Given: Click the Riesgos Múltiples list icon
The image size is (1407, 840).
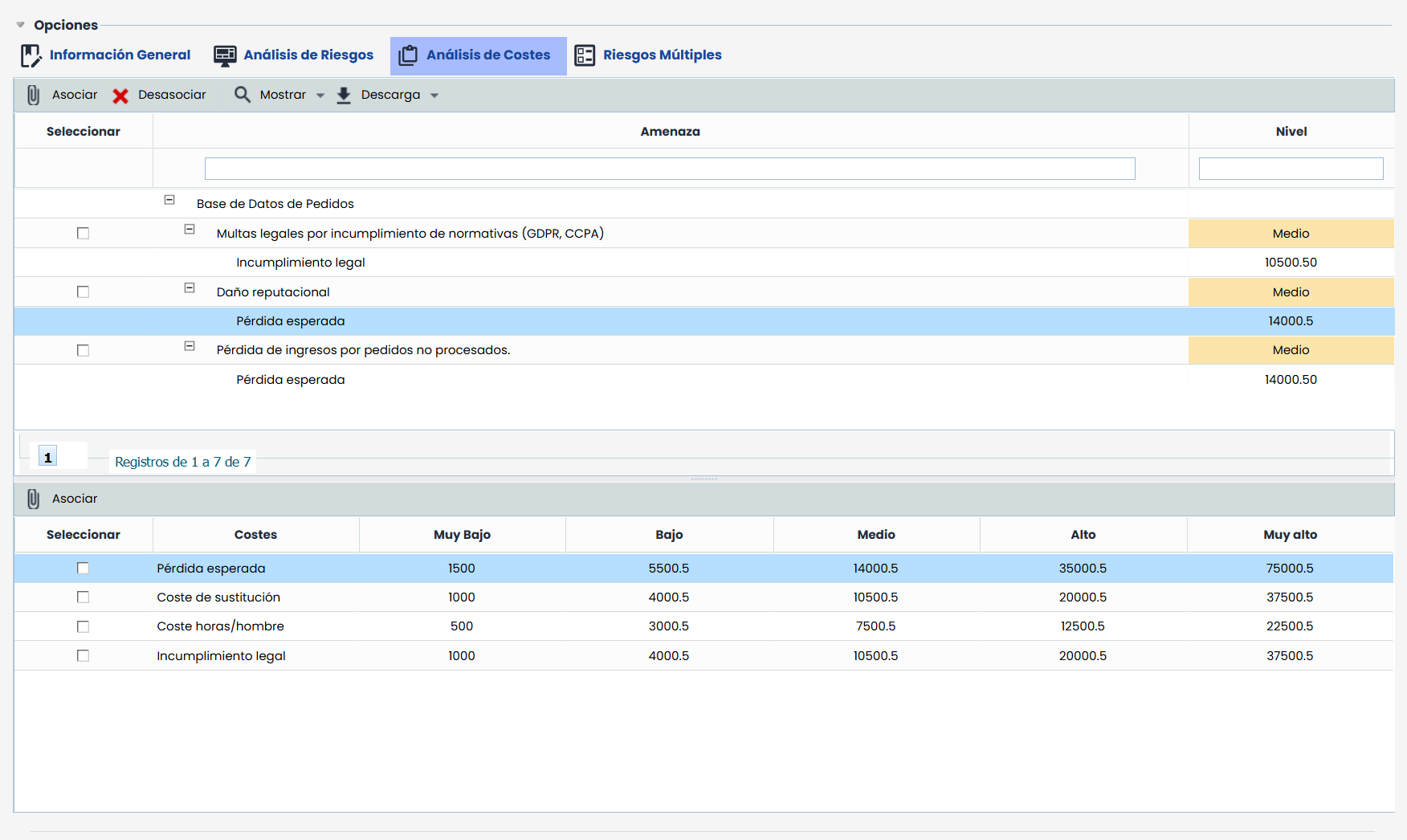Looking at the screenshot, I should pyautogui.click(x=585, y=55).
